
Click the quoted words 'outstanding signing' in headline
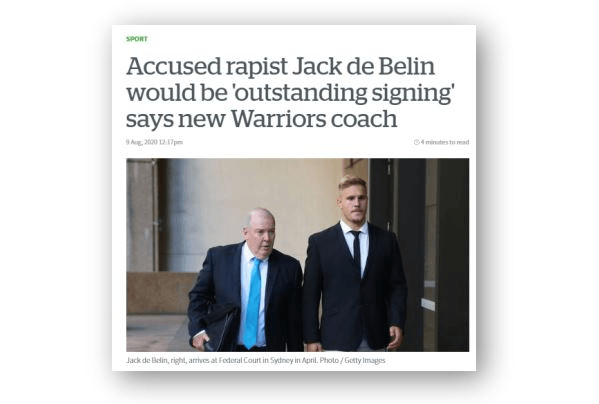point(343,94)
